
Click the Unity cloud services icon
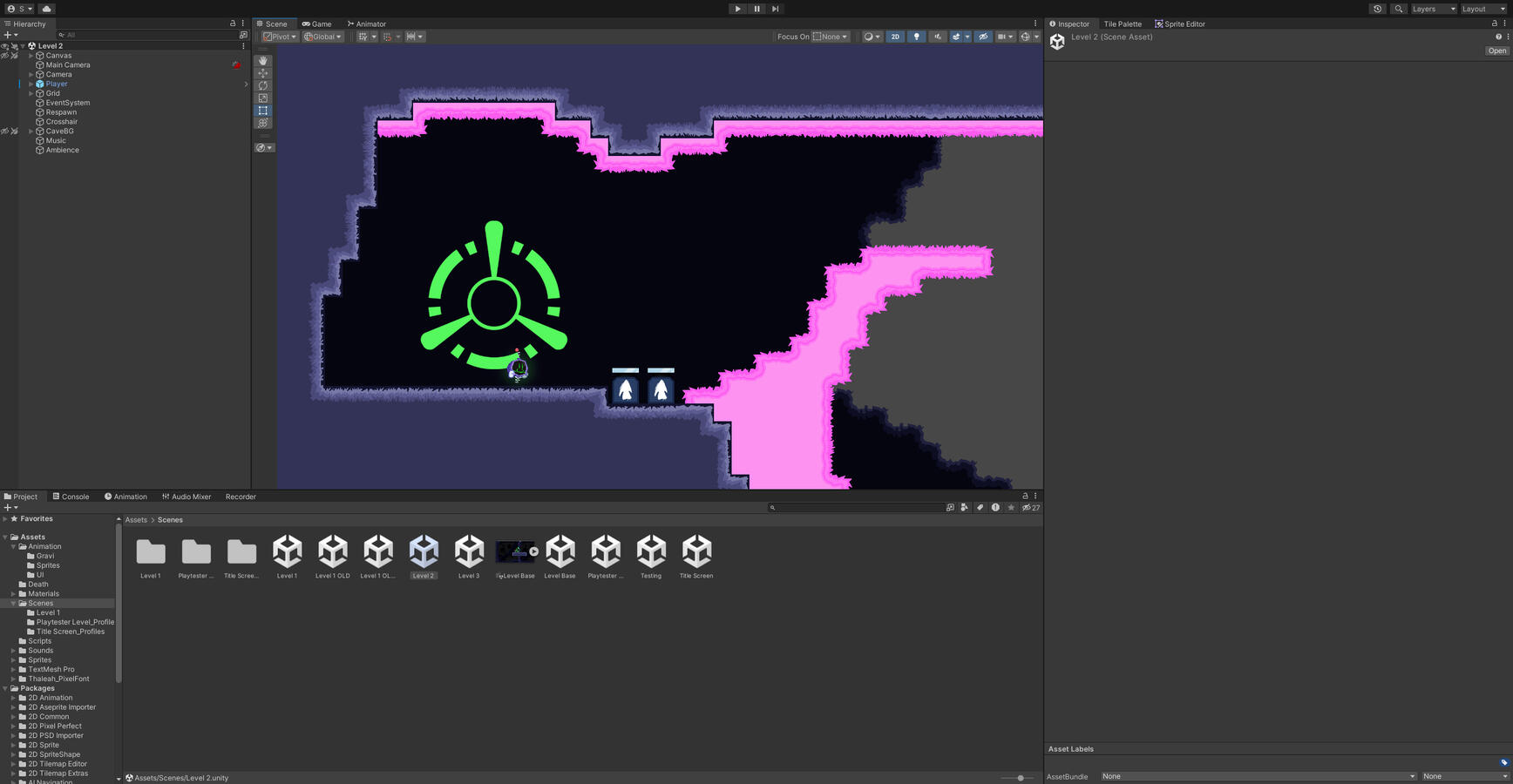click(46, 8)
